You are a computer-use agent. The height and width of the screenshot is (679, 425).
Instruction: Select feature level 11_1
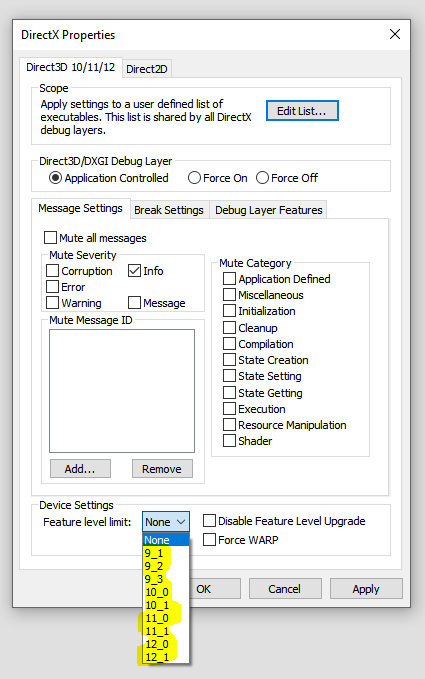[166, 631]
